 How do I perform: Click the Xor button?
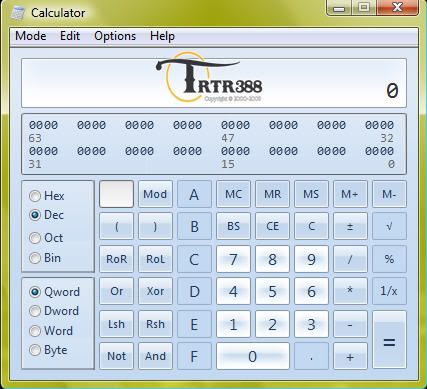[155, 291]
